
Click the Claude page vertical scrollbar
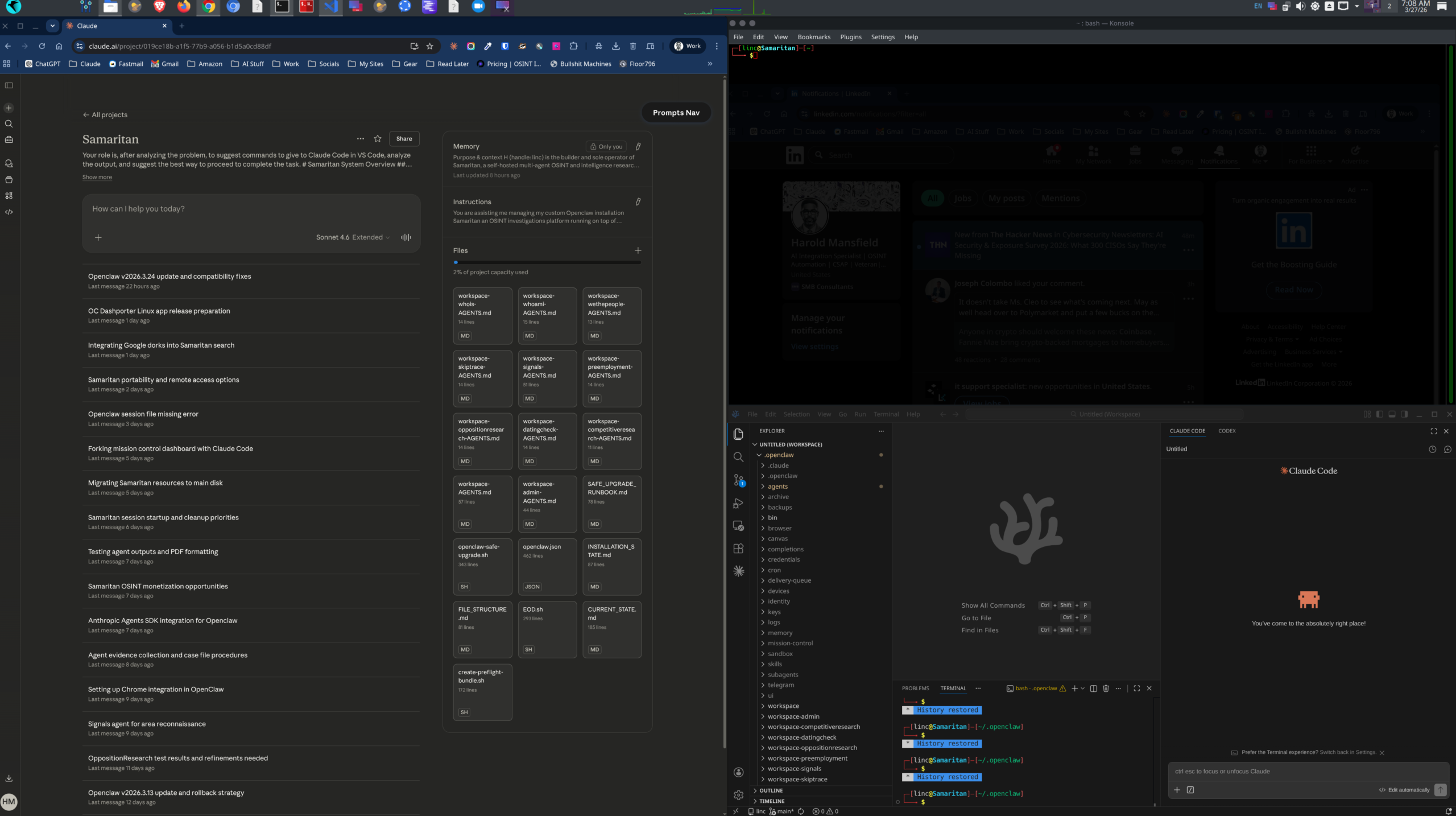[724, 413]
